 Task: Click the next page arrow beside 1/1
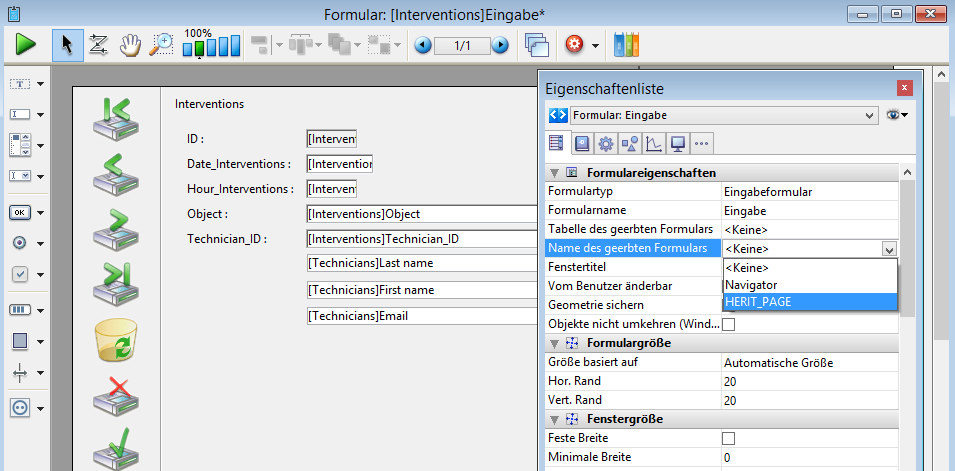[500, 45]
